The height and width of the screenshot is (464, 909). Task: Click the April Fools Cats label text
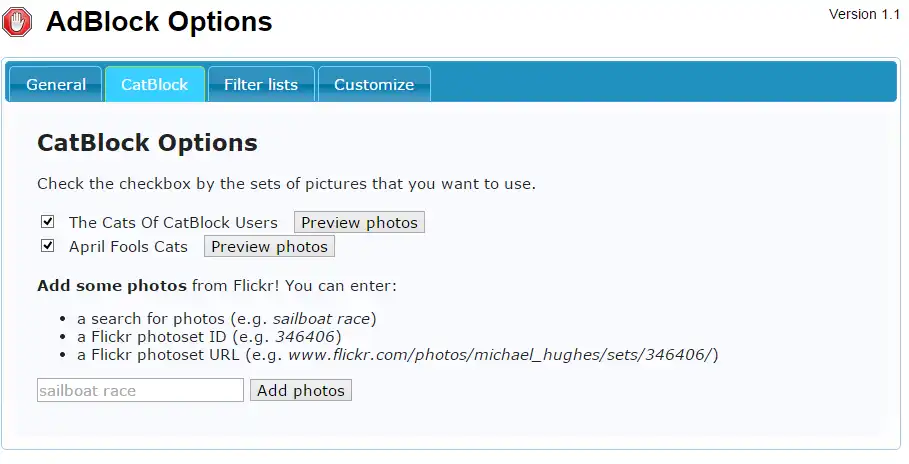(128, 246)
